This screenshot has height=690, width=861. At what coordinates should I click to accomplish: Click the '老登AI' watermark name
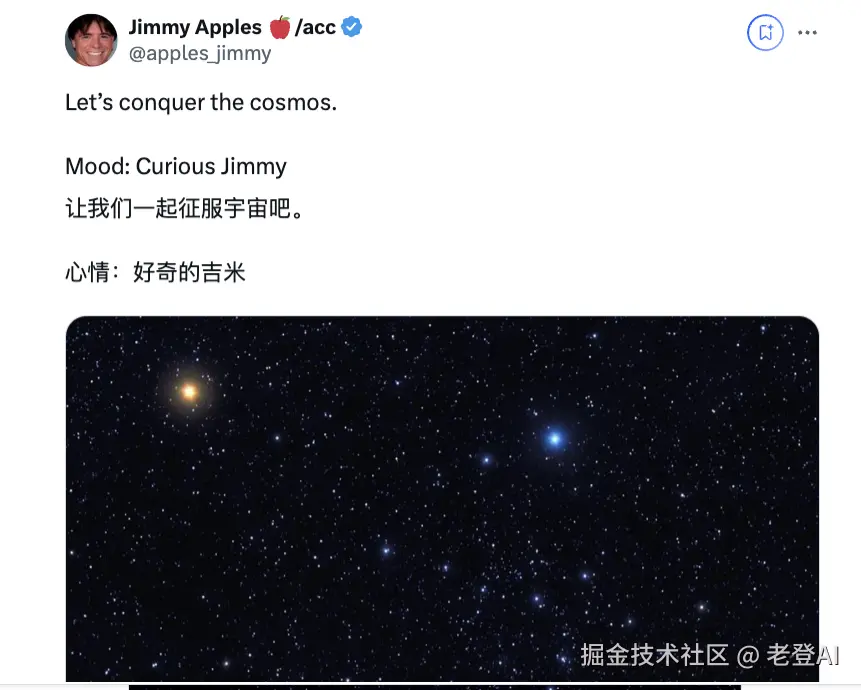pos(802,655)
